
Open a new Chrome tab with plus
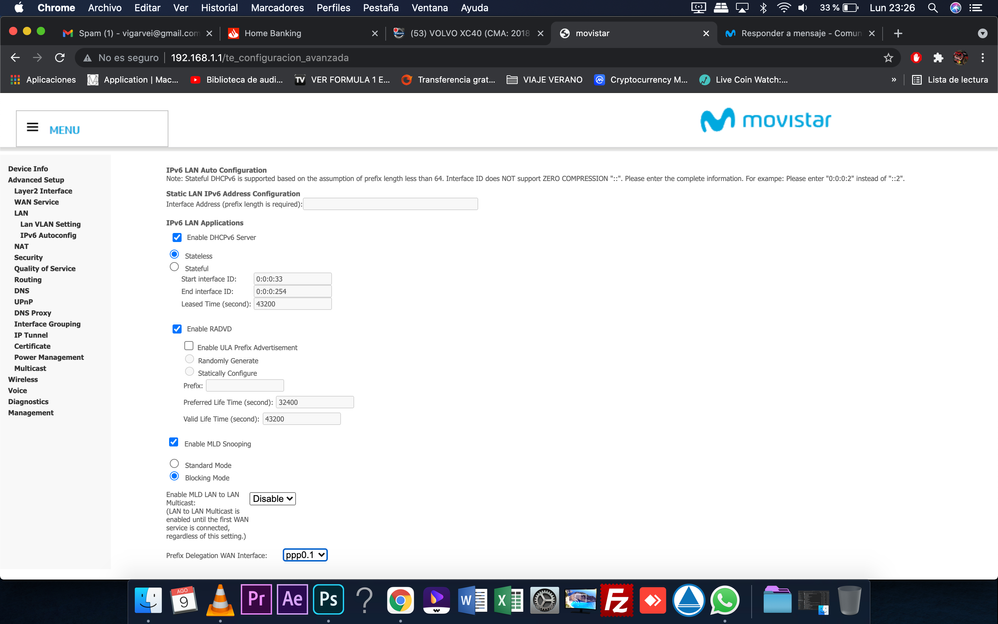897,33
